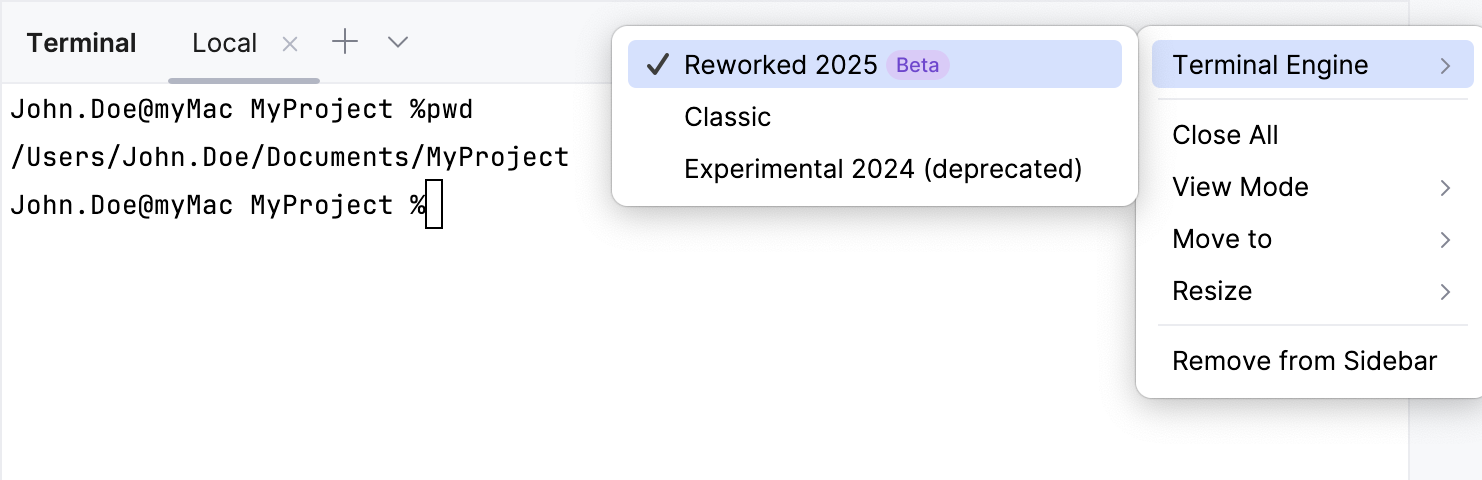Click the checkmark beside Reworked 2025
Image resolution: width=1482 pixels, height=480 pixels.
pyautogui.click(x=657, y=65)
